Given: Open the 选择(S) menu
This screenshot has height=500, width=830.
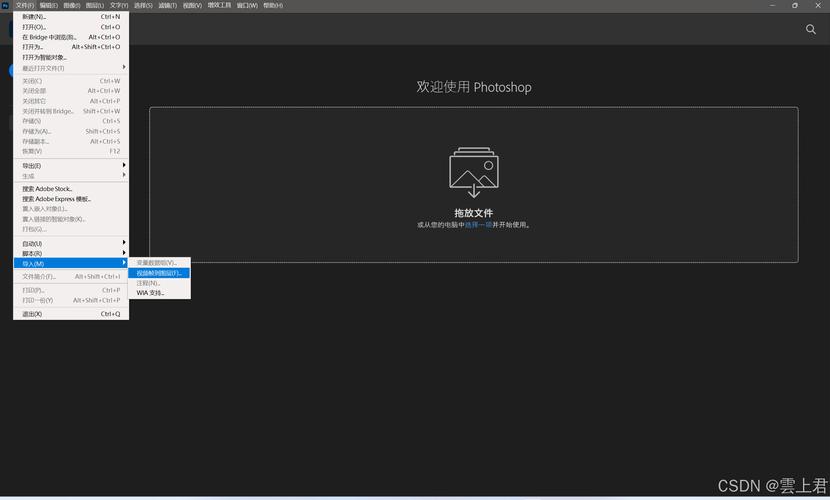Looking at the screenshot, I should click(143, 5).
